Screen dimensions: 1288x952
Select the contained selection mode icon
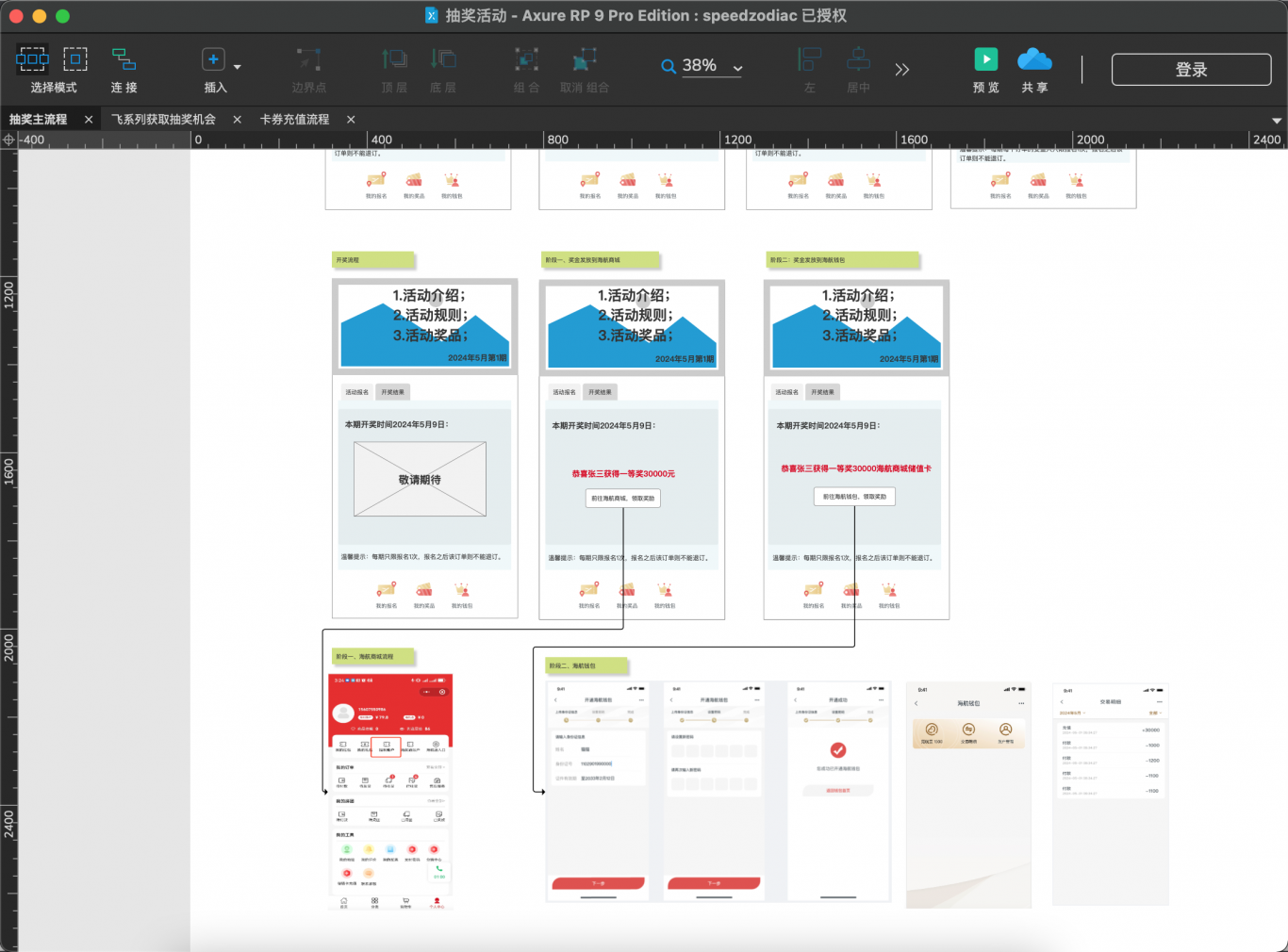[75, 59]
